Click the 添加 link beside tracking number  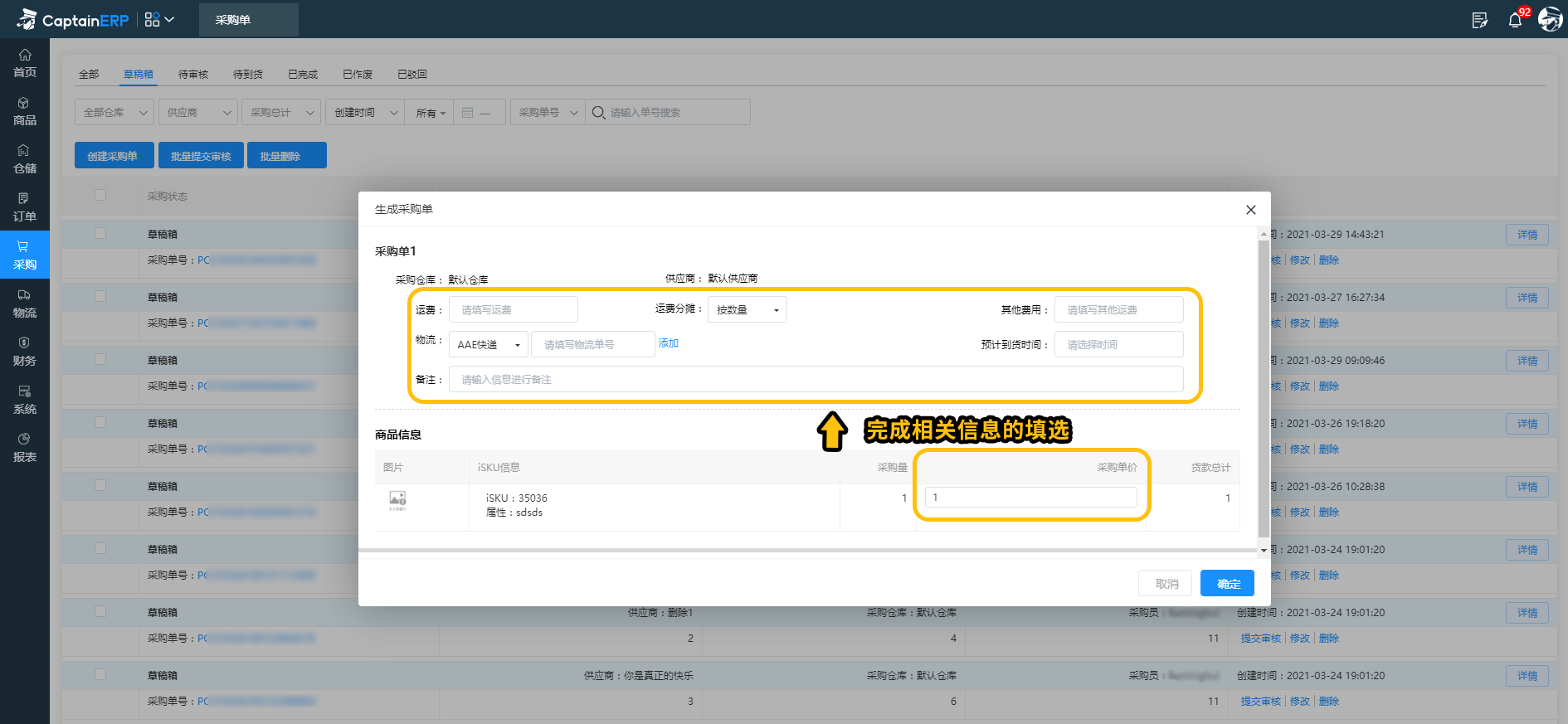[668, 343]
